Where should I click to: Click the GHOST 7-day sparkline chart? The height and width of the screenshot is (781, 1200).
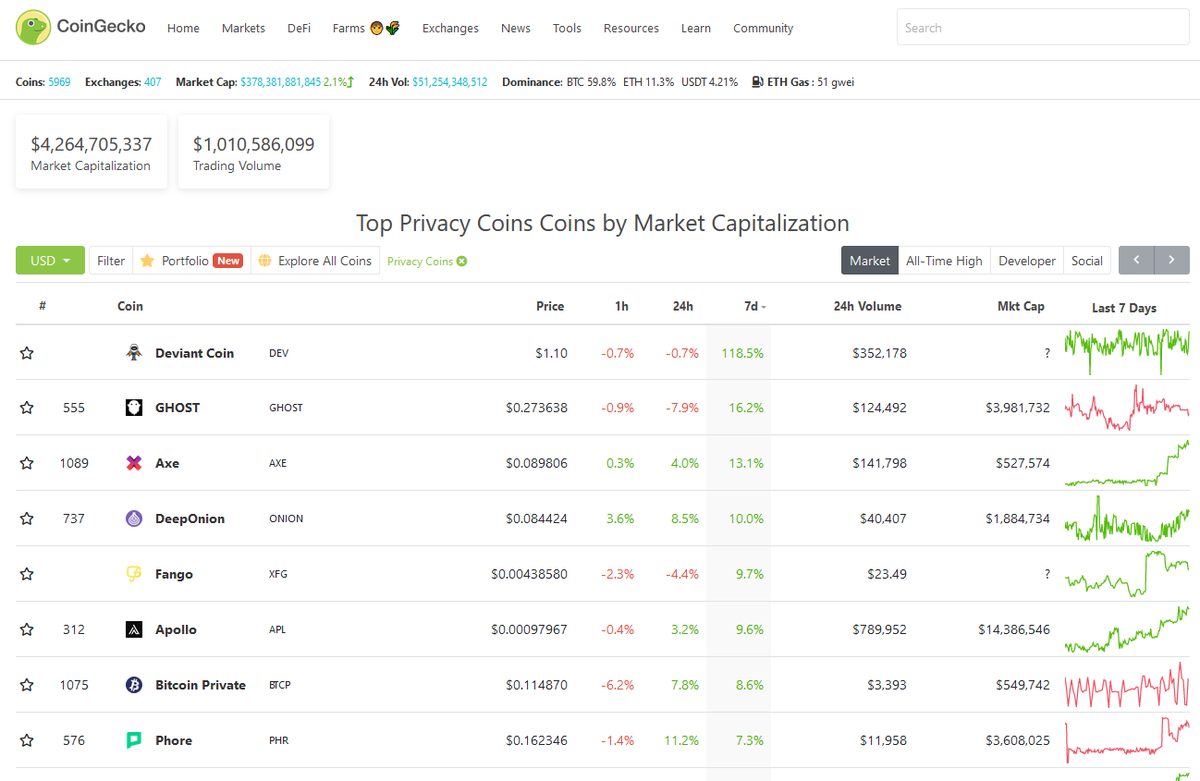(x=1127, y=407)
